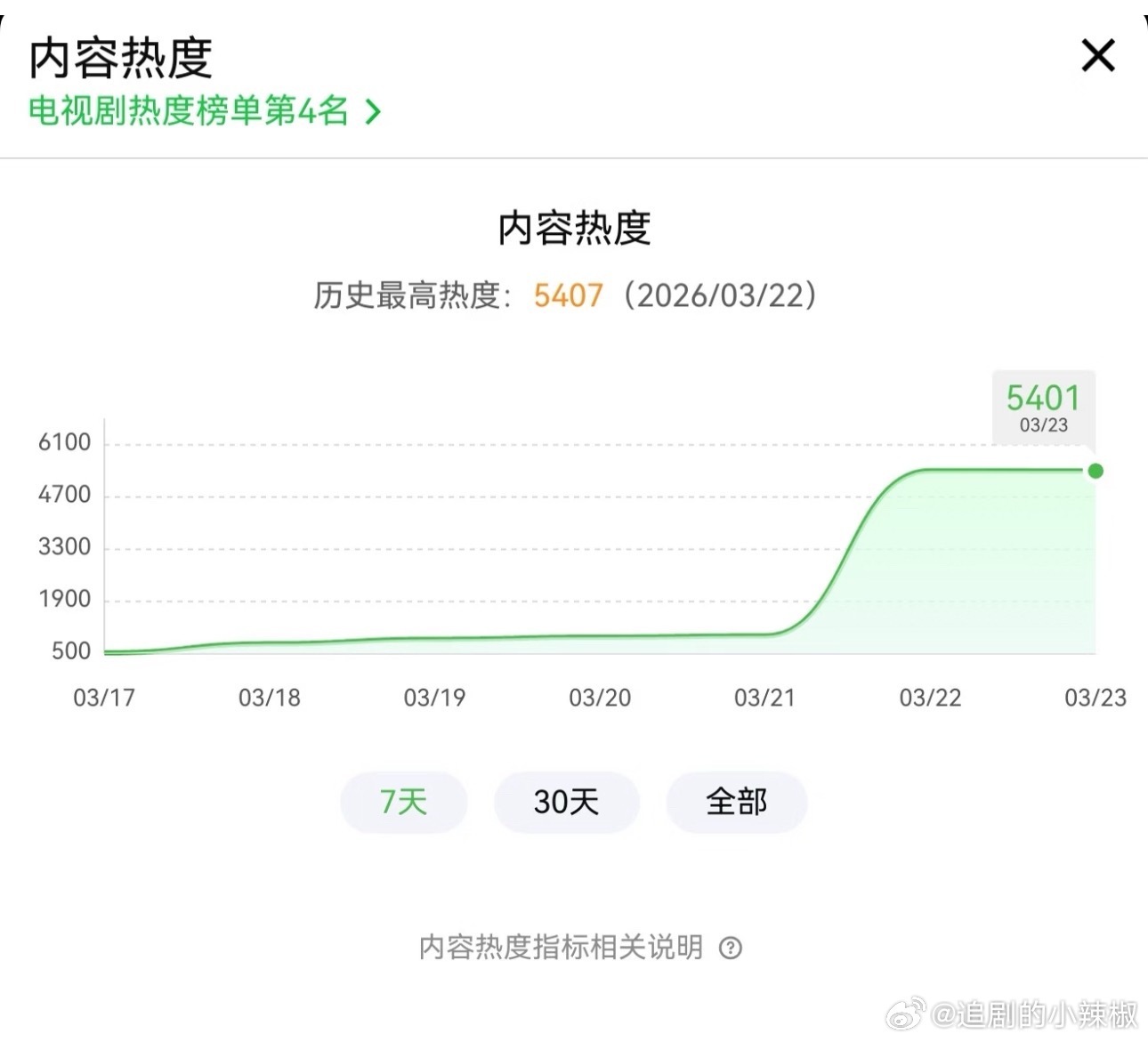Close the 内容热度 popup
1148x1042 pixels.
pyautogui.click(x=1097, y=55)
